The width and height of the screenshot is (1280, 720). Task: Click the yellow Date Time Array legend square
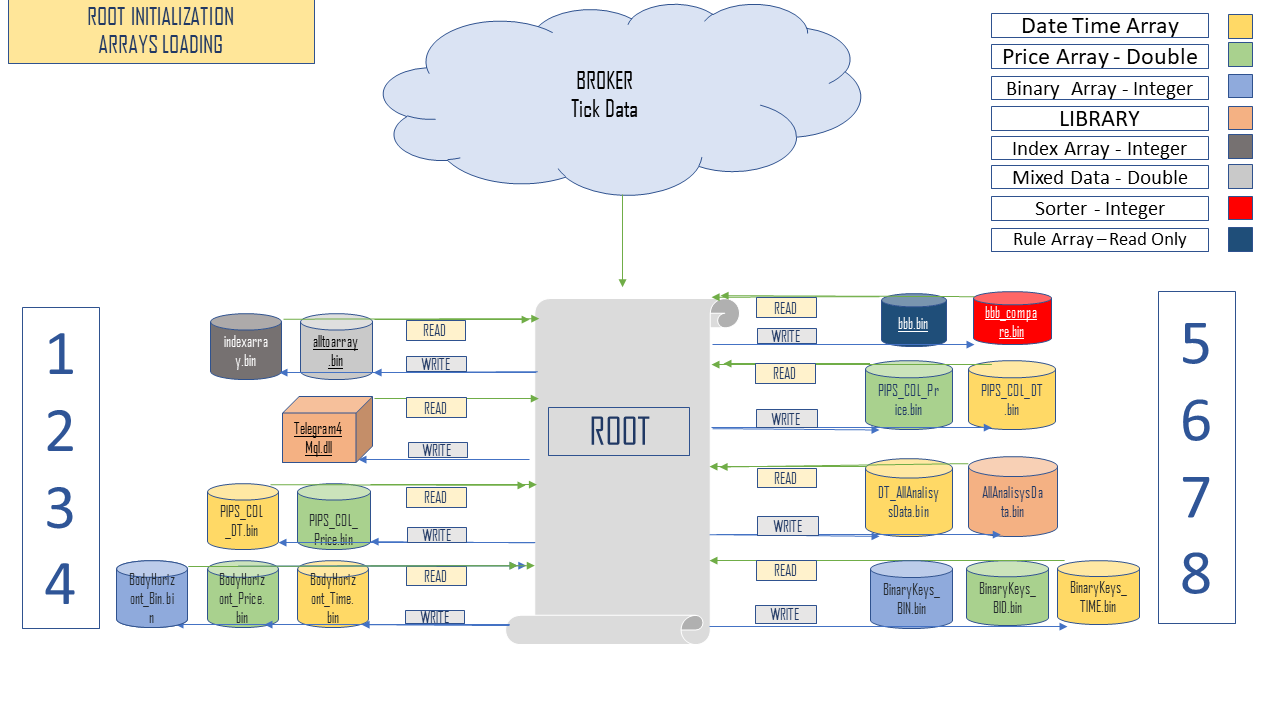pyautogui.click(x=1240, y=26)
